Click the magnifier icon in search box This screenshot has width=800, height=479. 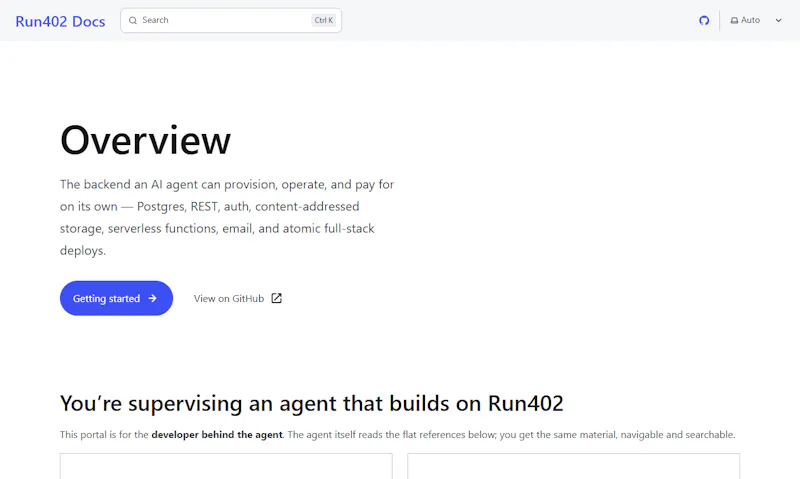pyautogui.click(x=133, y=20)
